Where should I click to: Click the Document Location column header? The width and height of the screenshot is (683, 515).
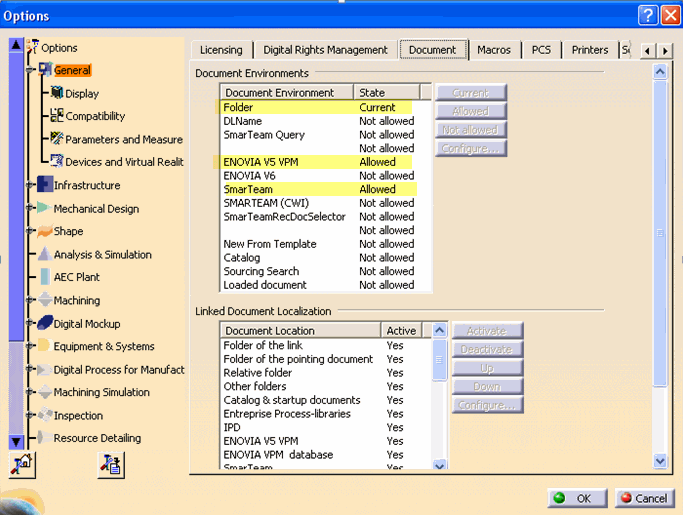[301, 331]
